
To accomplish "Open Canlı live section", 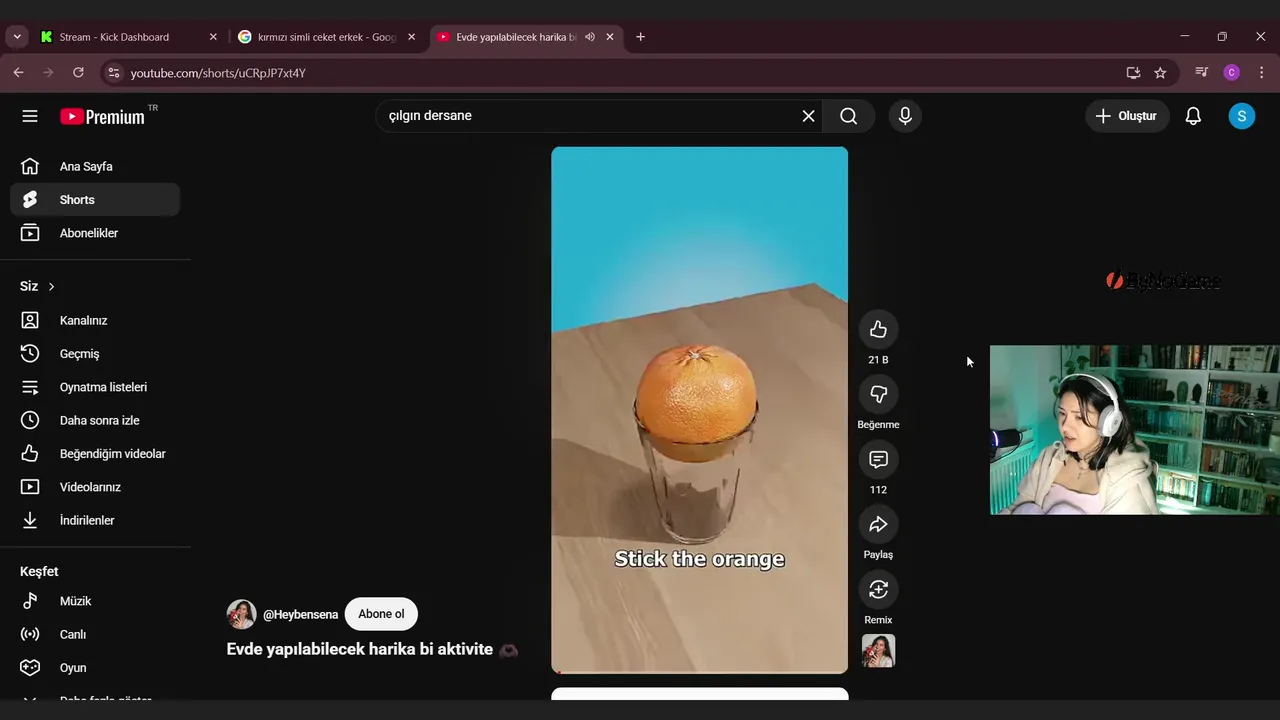I will 95,635.
